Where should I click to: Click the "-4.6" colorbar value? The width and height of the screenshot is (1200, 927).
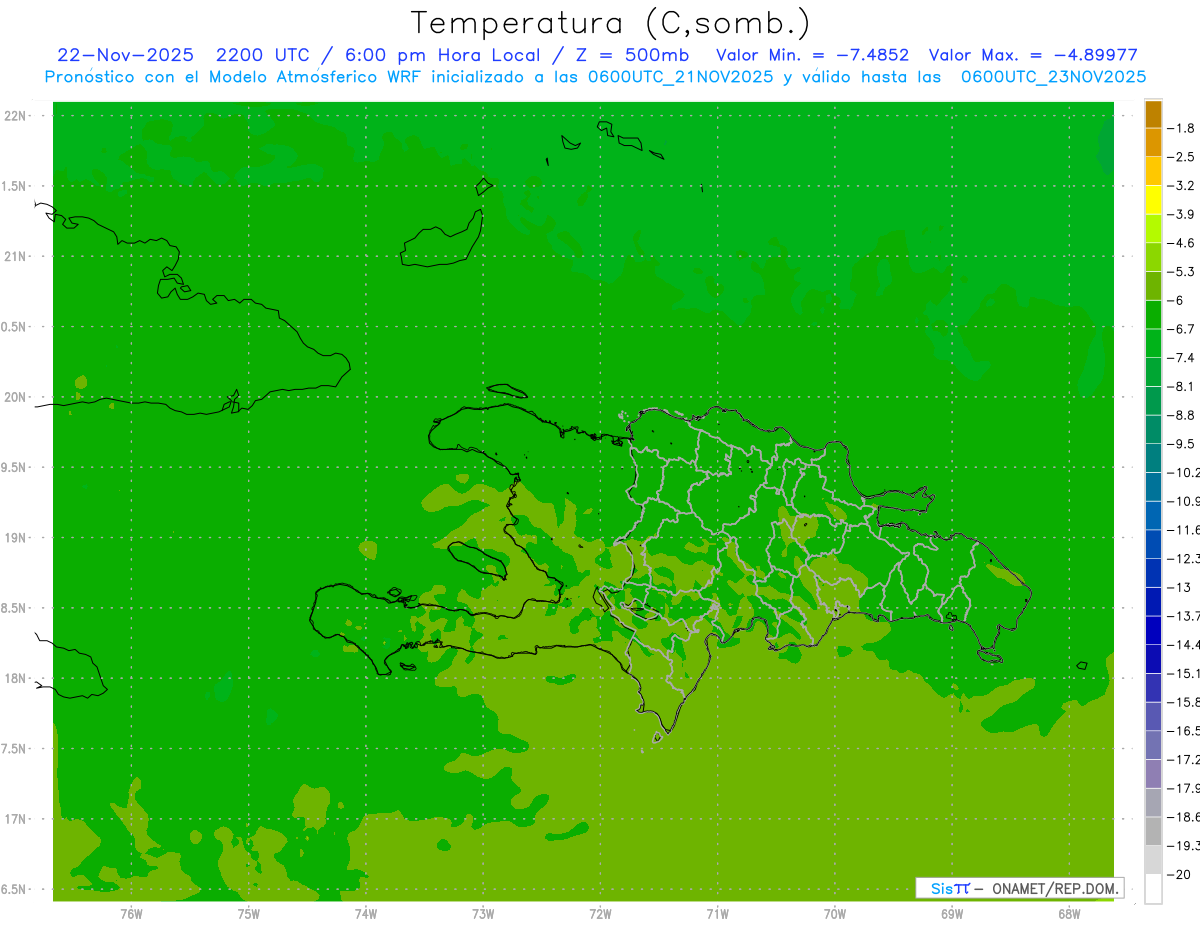coord(1181,243)
